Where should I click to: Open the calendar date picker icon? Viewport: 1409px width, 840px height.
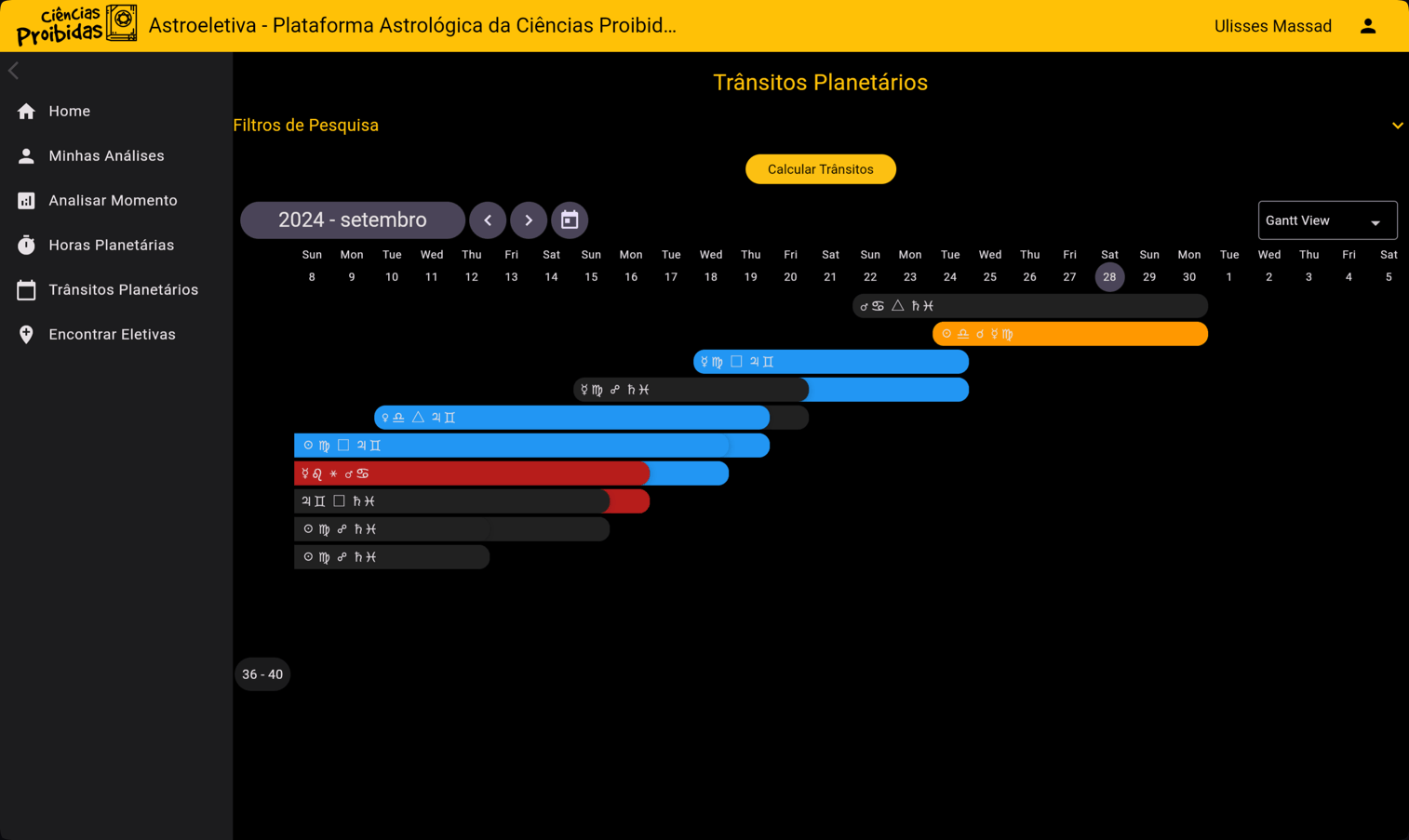(570, 220)
